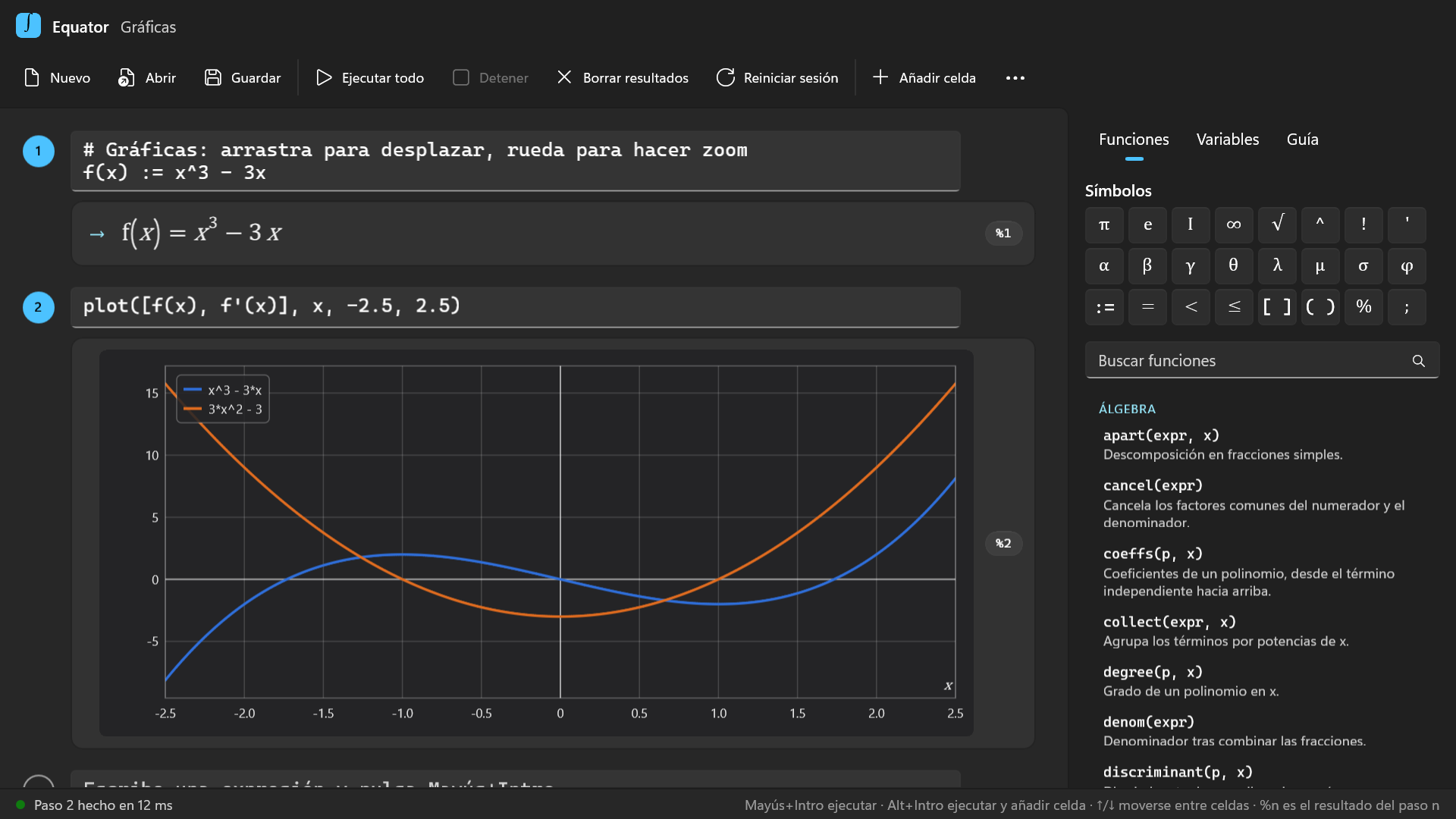The height and width of the screenshot is (819, 1456).
Task: Insert the mu μ symbol
Action: click(x=1320, y=265)
